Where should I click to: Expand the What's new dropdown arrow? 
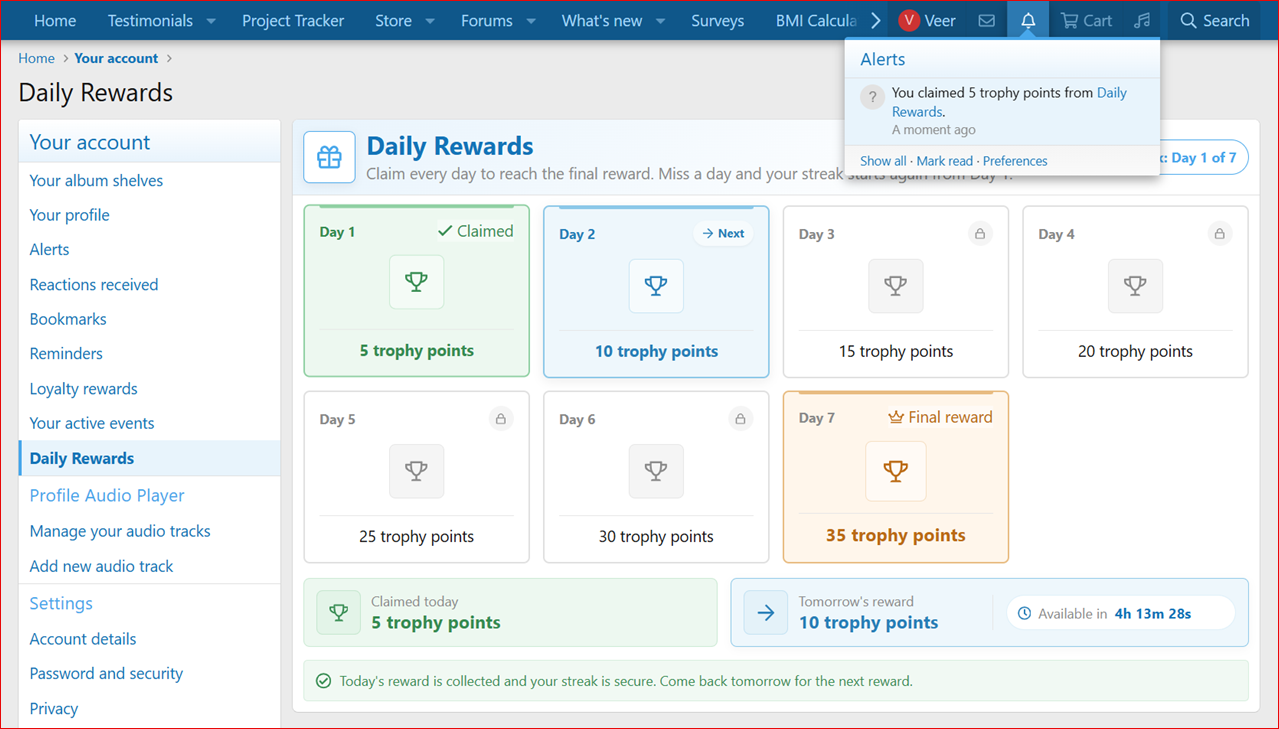tap(661, 21)
